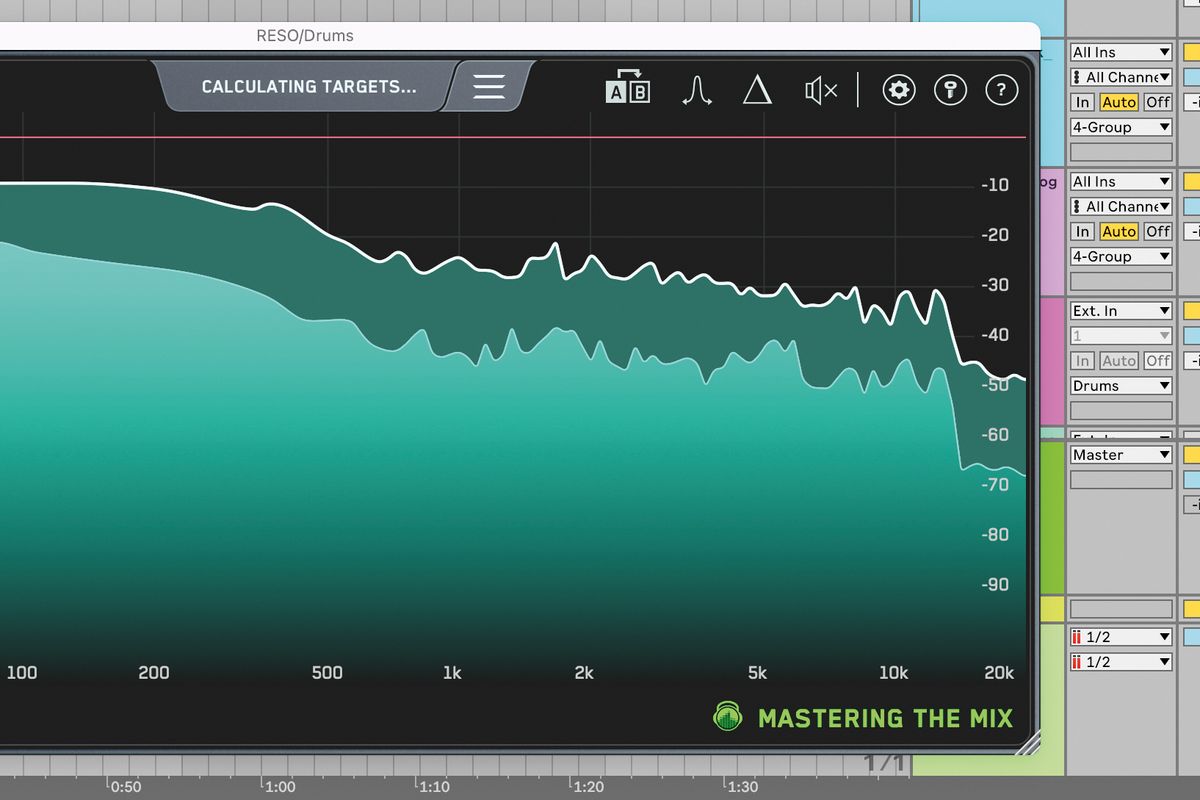Click the delta difference listen icon
Image resolution: width=1200 pixels, height=800 pixels.
click(758, 90)
